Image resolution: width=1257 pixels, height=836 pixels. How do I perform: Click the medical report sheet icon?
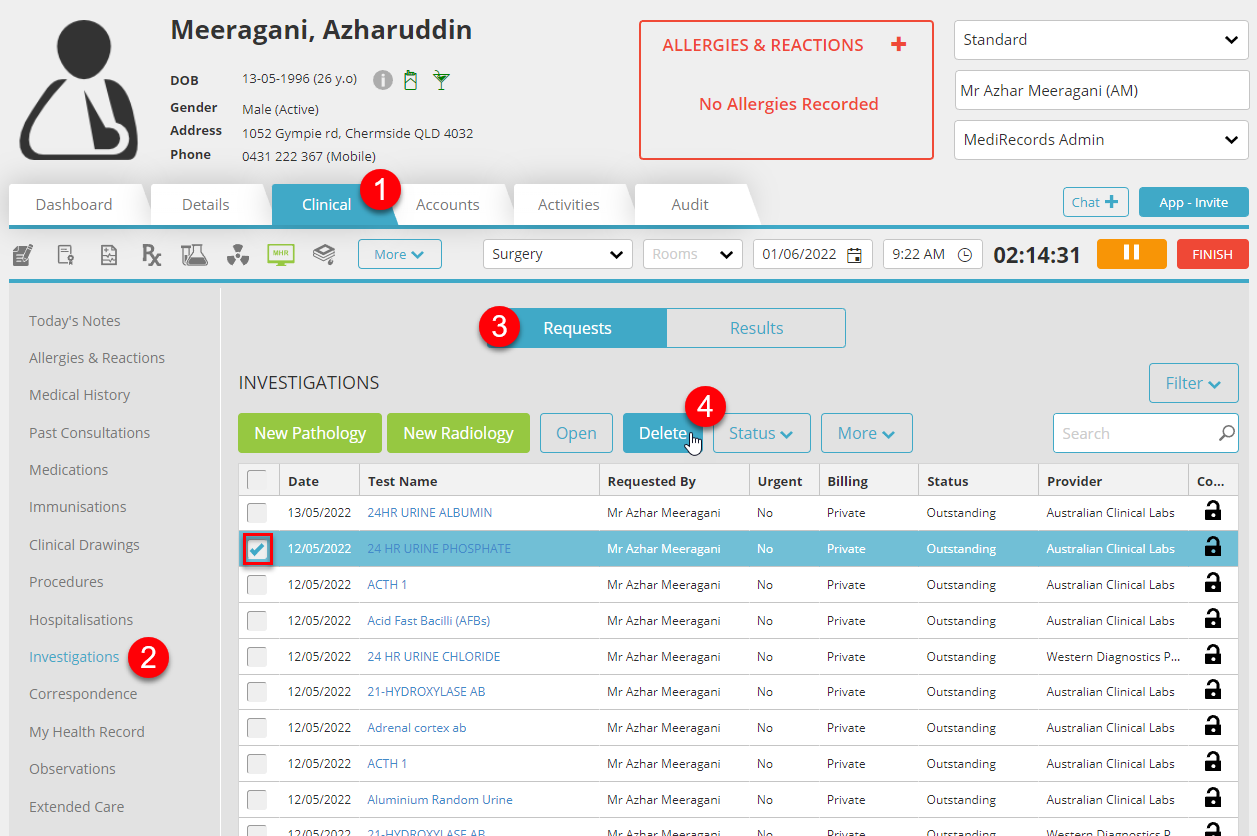pos(109,255)
